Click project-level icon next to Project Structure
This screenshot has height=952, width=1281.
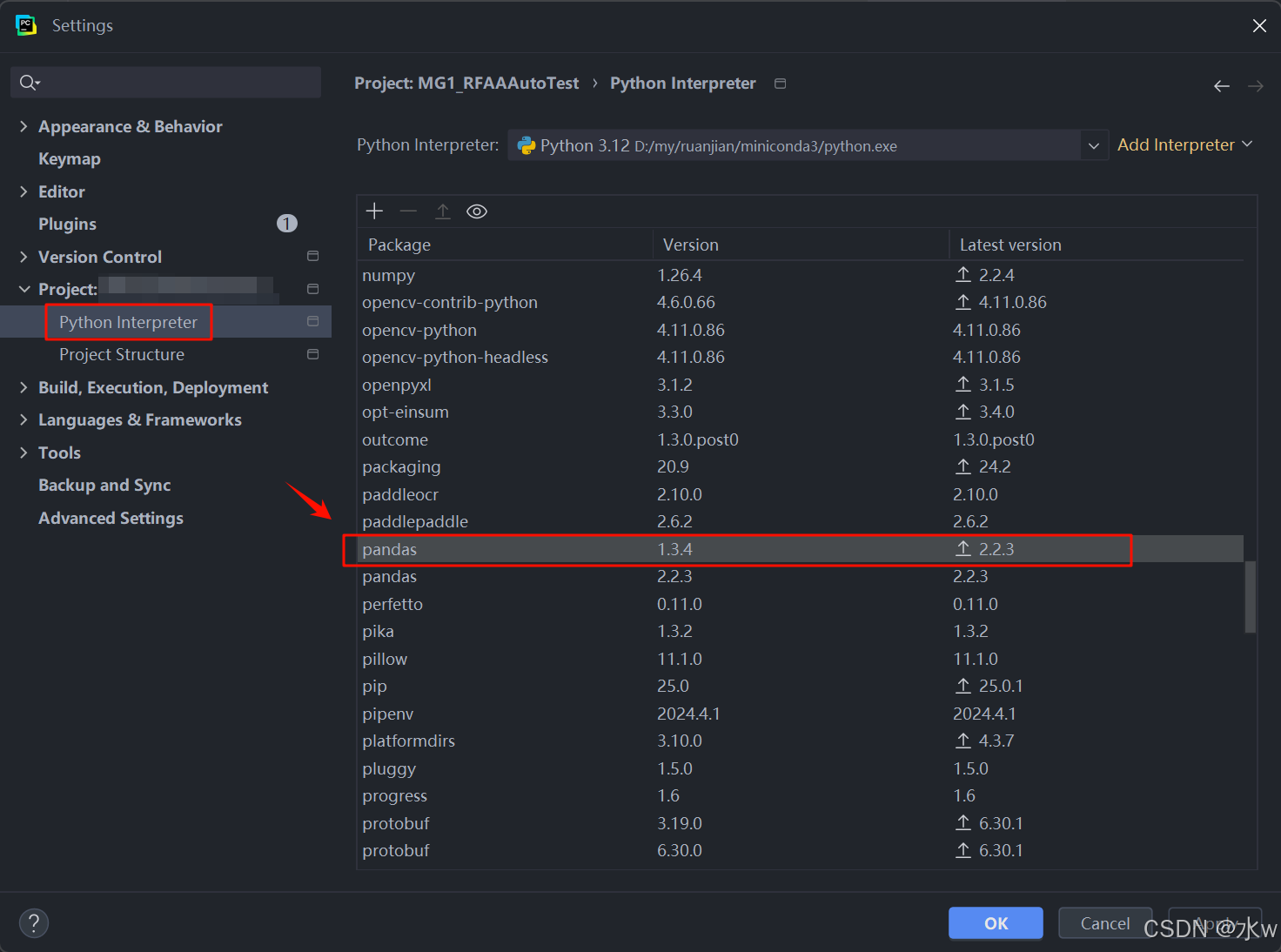pos(313,354)
